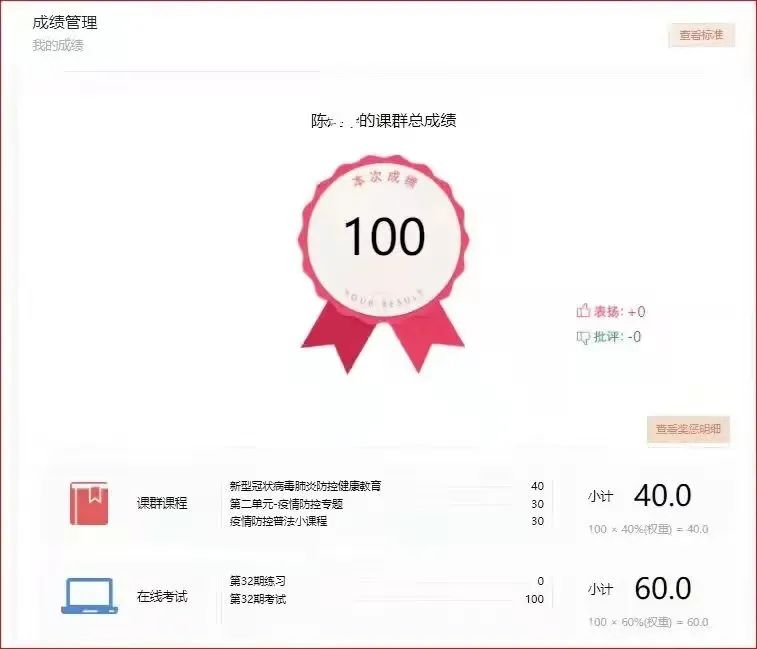Open course 第二单元-疫情防控专题
This screenshot has width=757, height=649.
click(286, 504)
